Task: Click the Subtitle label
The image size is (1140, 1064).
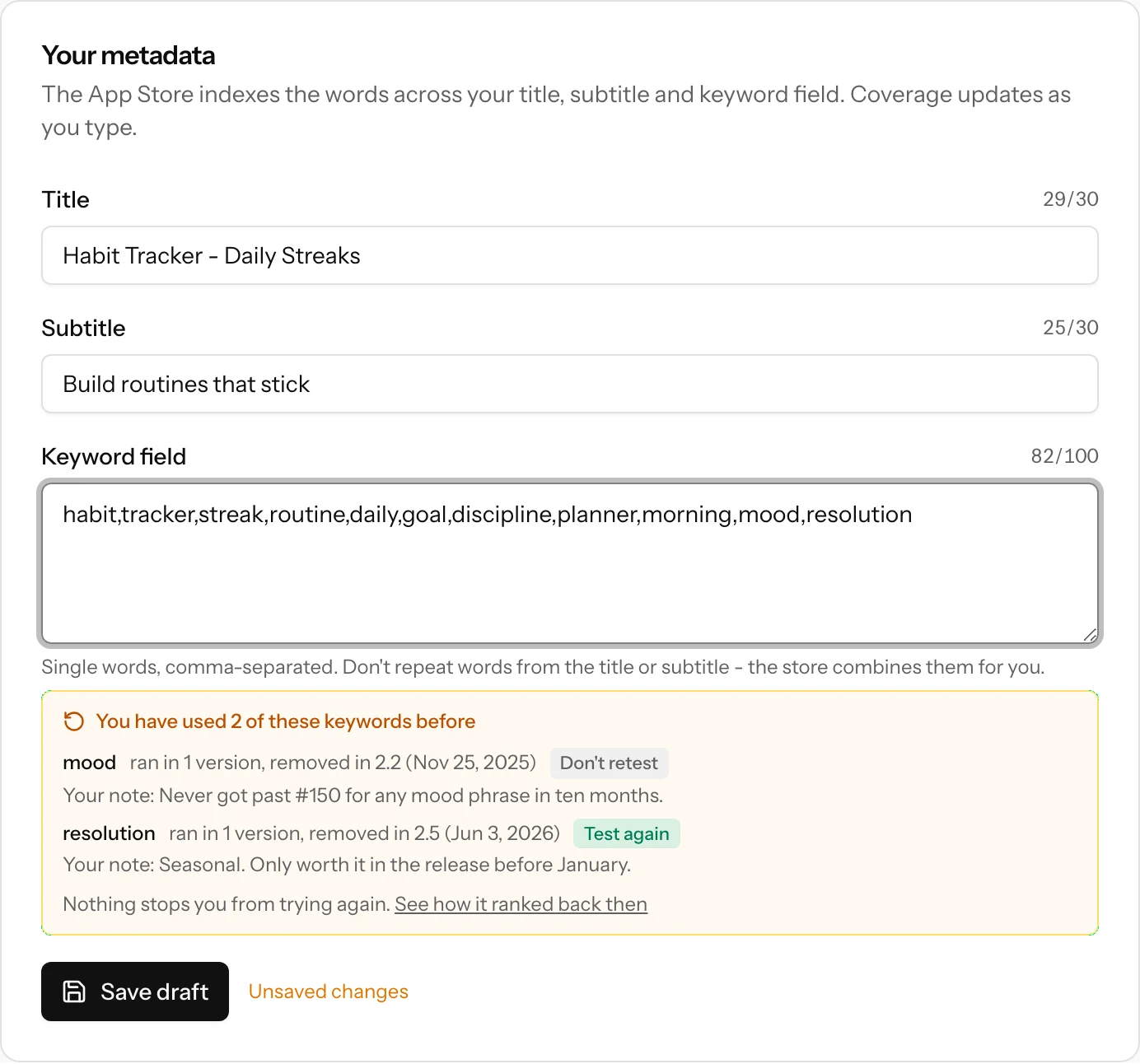Action: pos(84,328)
